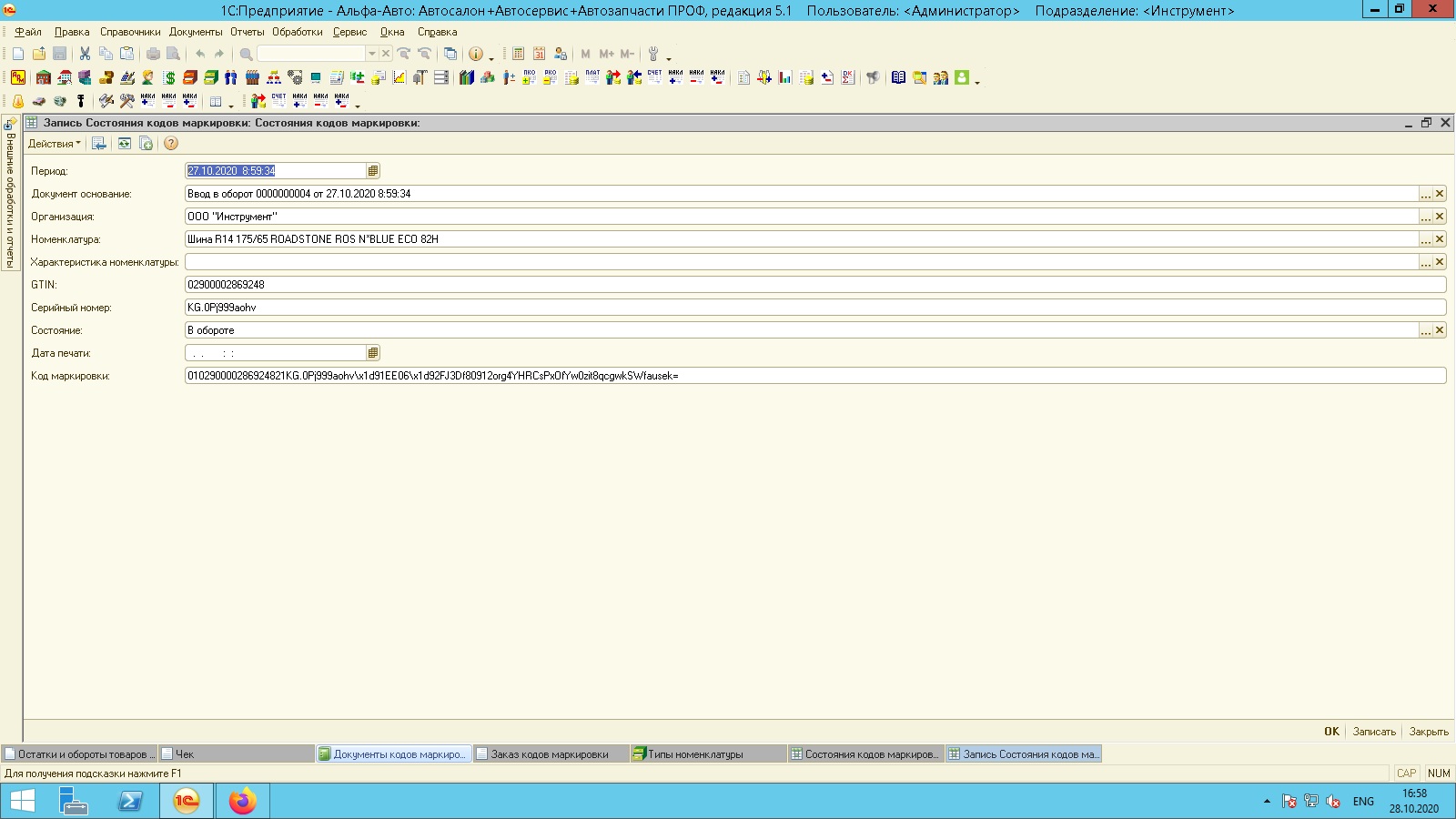Click the Windows Start button
Viewport: 1456px width, 819px height.
tap(22, 801)
